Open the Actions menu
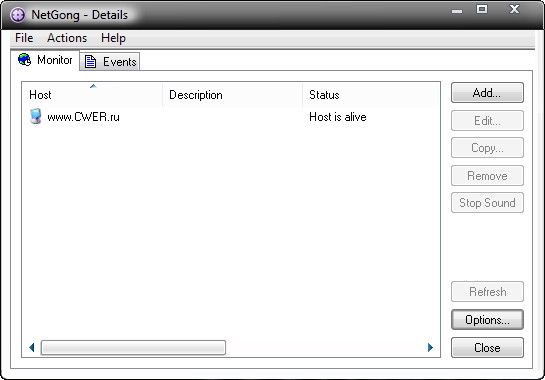 (67, 38)
